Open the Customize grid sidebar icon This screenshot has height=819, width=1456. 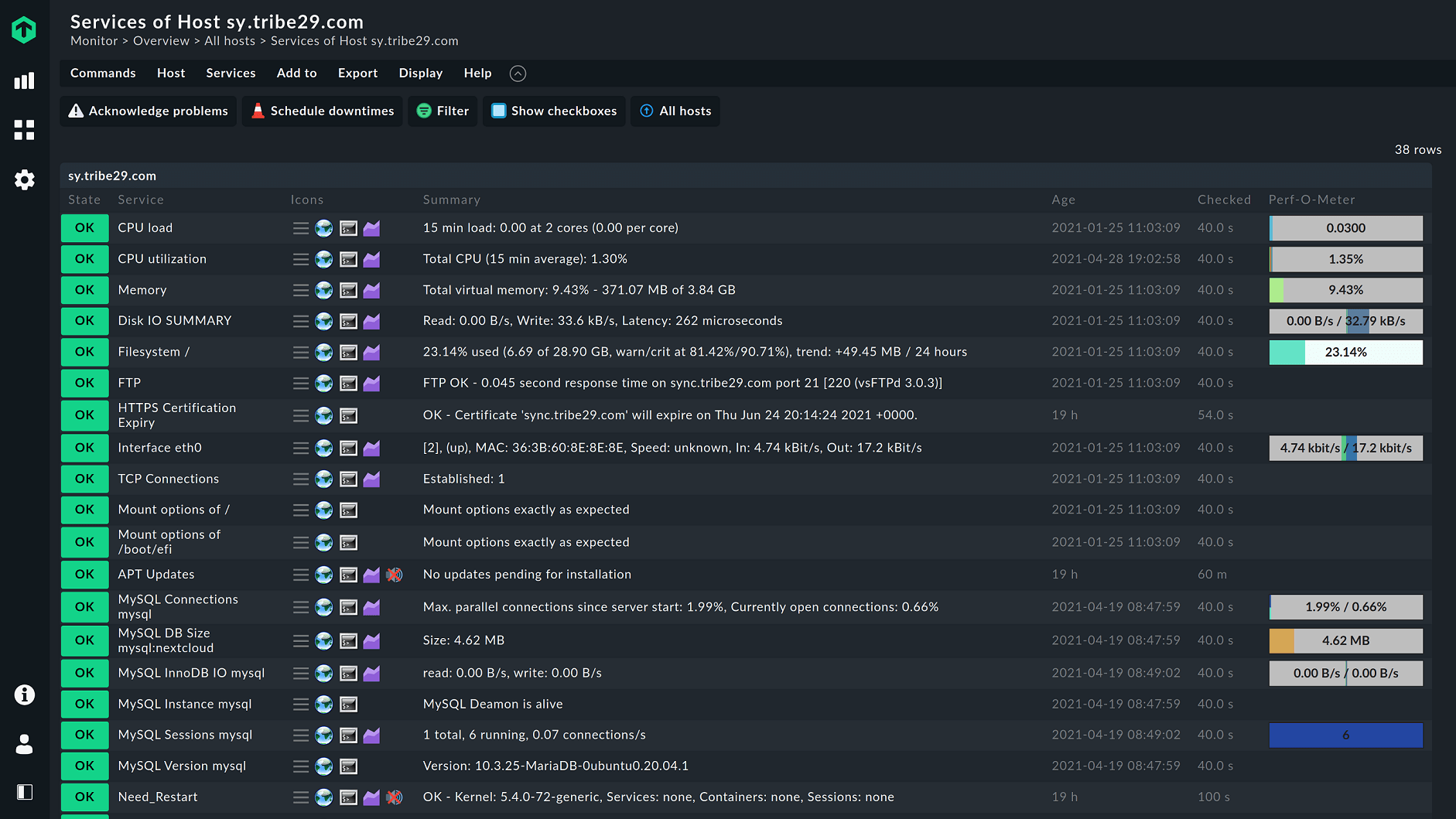tap(24, 130)
